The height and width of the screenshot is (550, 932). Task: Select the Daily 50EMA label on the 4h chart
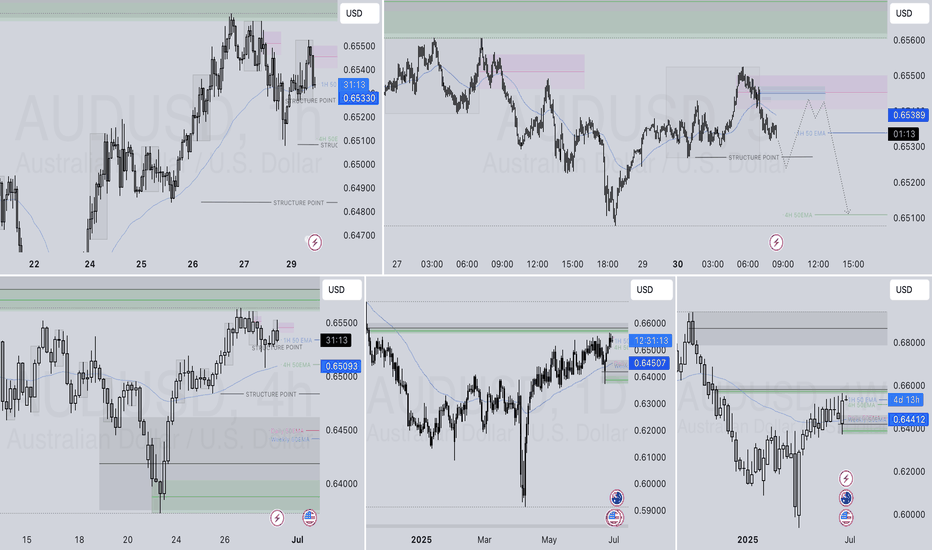[287, 430]
